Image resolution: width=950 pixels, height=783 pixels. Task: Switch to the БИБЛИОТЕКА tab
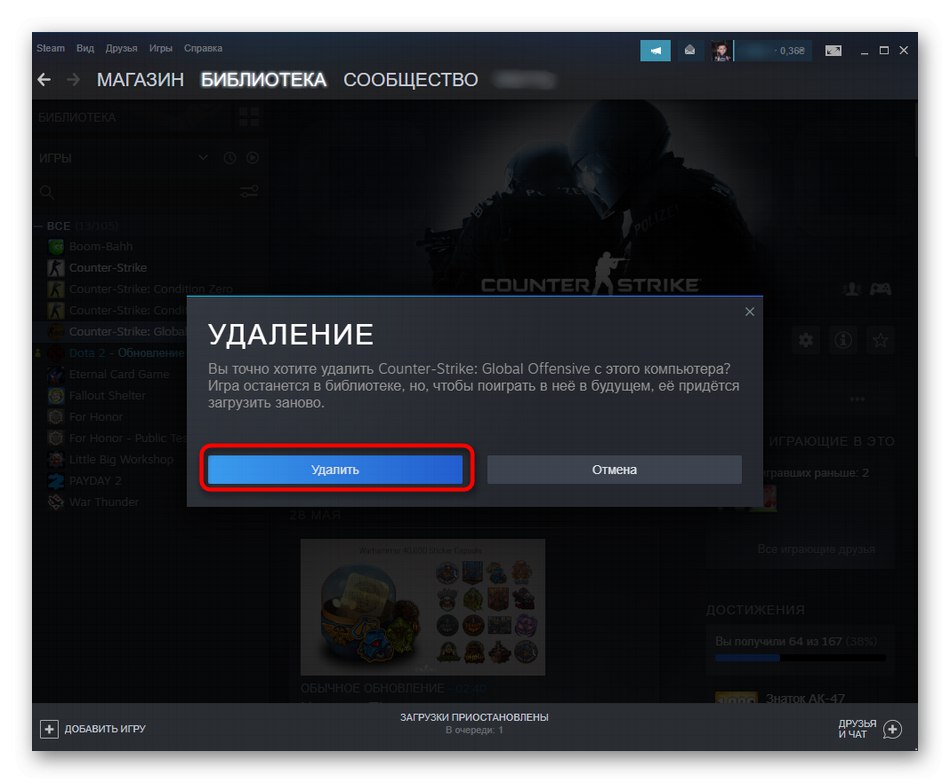264,79
